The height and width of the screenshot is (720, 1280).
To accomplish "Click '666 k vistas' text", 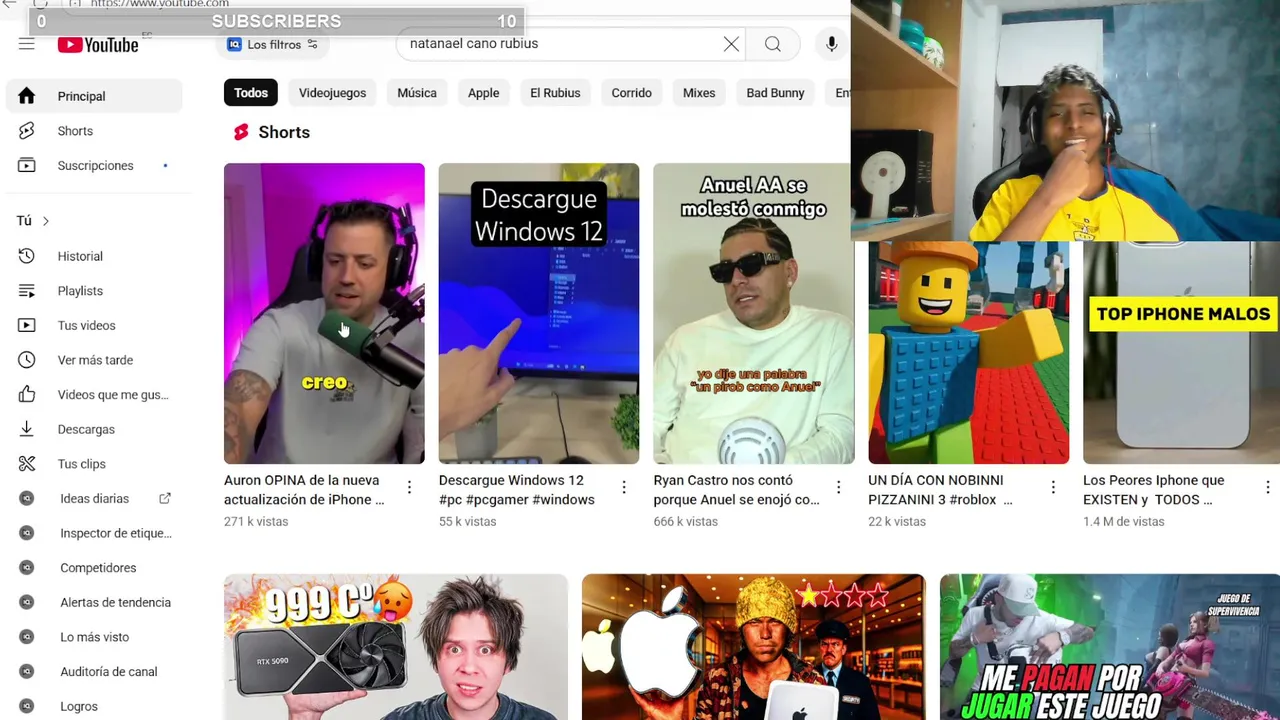I will pos(686,521).
